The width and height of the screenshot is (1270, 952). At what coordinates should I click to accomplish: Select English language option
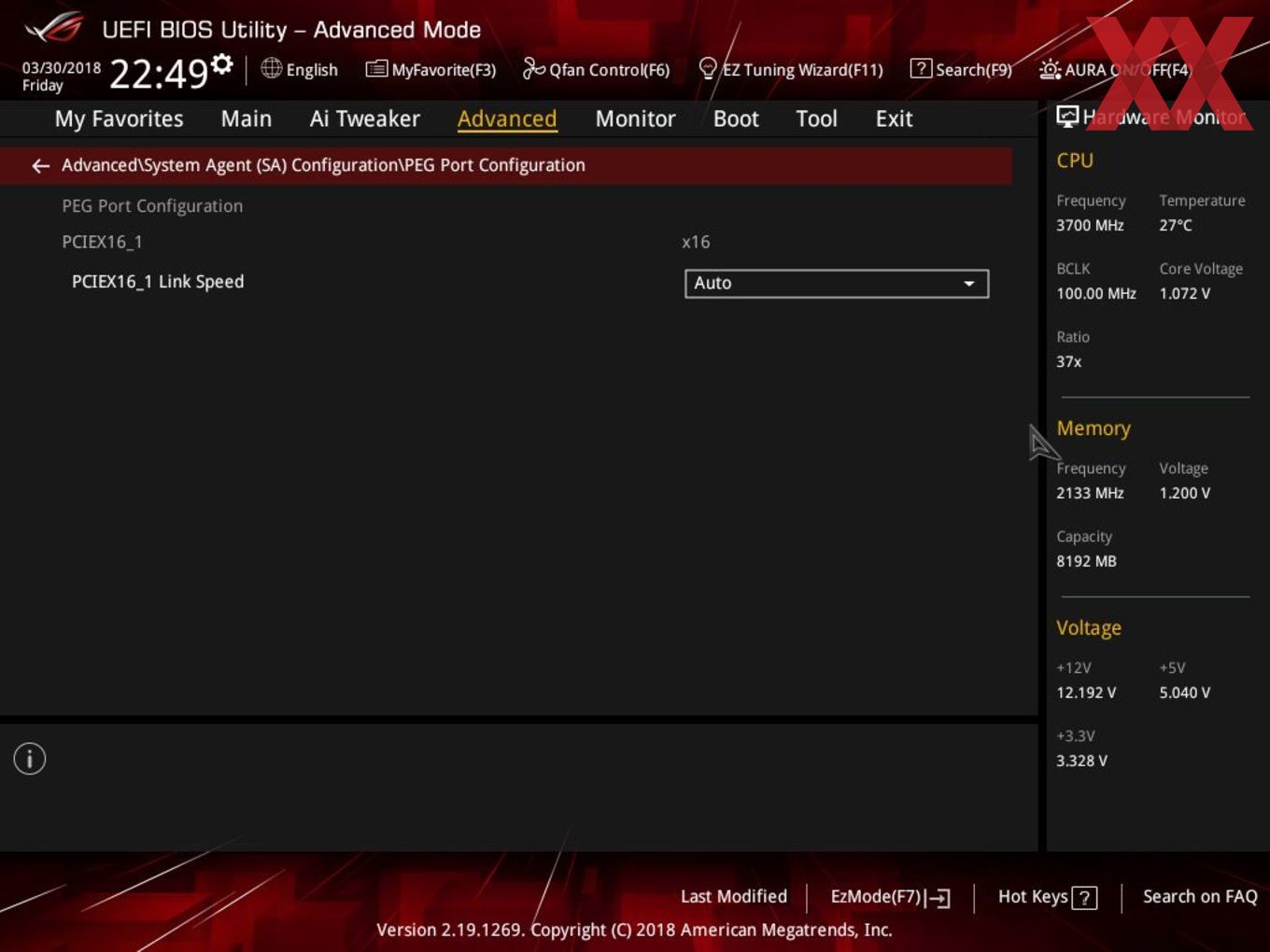(x=312, y=70)
